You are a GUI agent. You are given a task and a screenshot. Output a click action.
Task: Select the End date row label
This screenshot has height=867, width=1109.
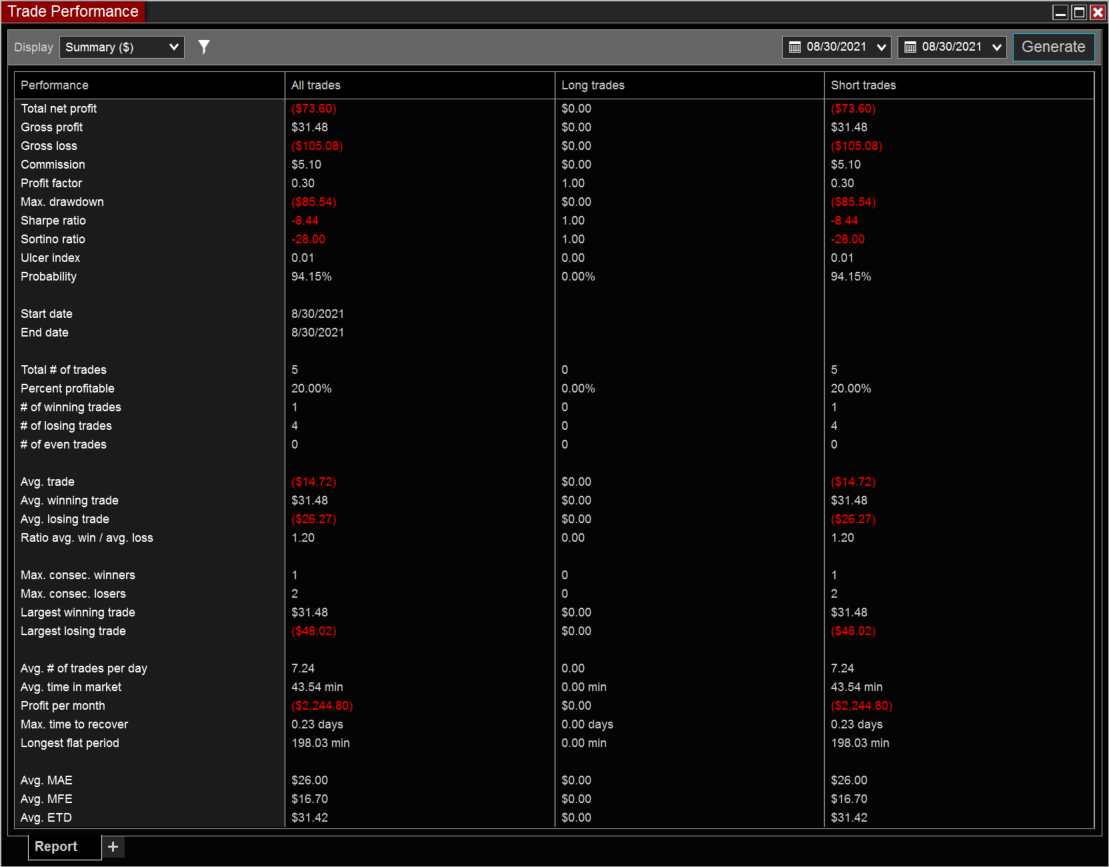[45, 332]
